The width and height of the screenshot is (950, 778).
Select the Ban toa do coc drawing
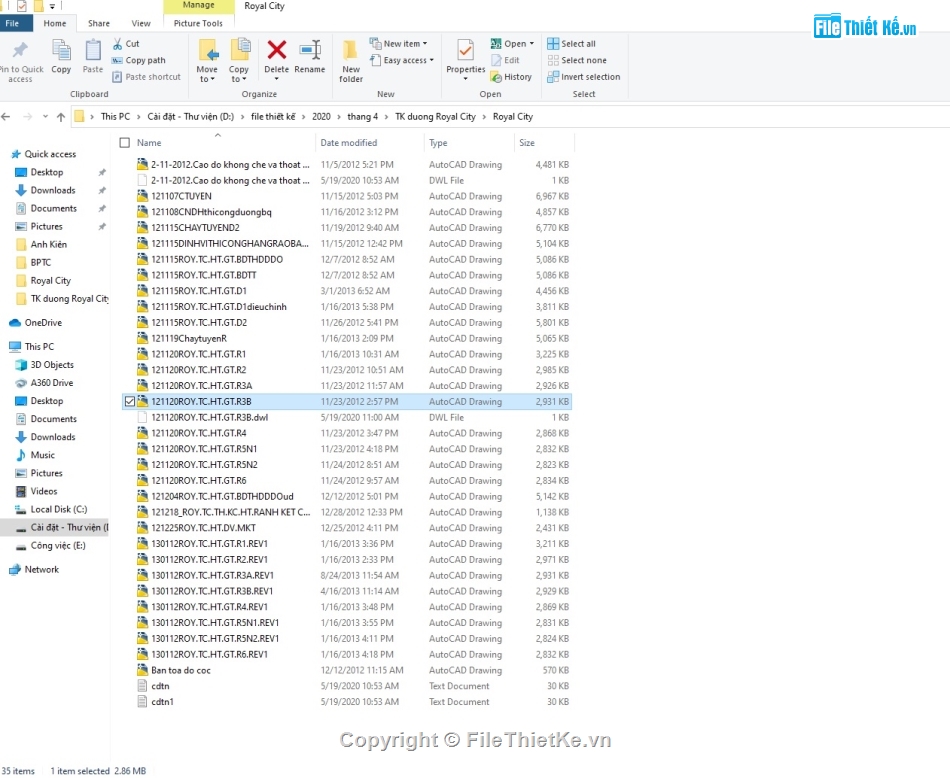[181, 671]
